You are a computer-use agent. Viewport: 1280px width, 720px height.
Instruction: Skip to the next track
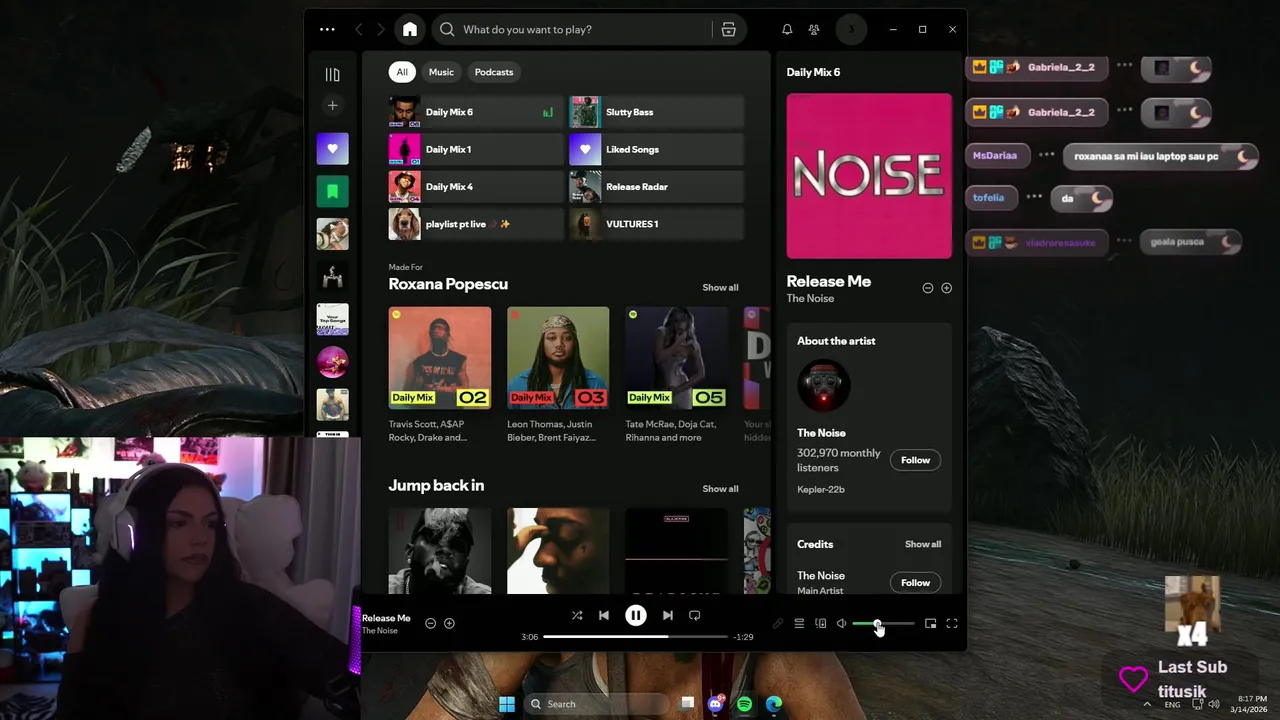(667, 616)
